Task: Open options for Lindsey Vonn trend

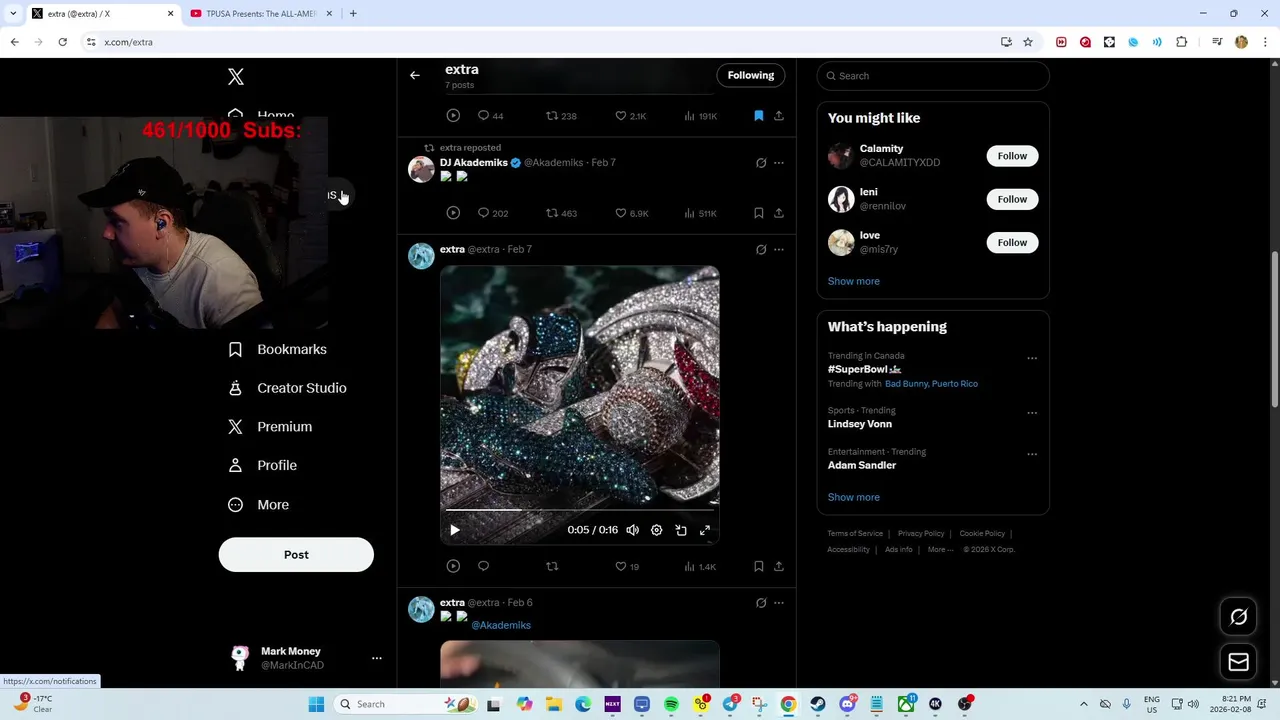Action: click(x=1032, y=413)
